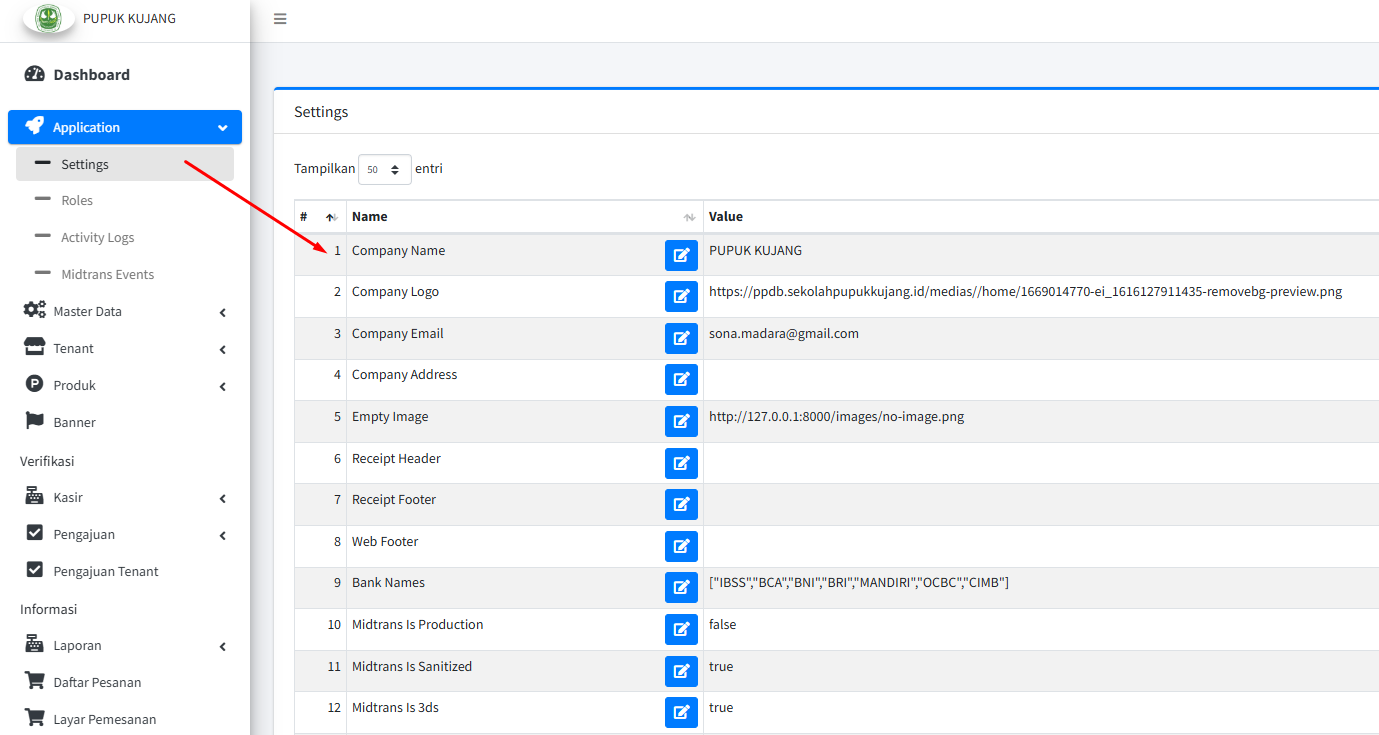Open edit for Company Email row
The width and height of the screenshot is (1379, 735).
click(x=681, y=338)
